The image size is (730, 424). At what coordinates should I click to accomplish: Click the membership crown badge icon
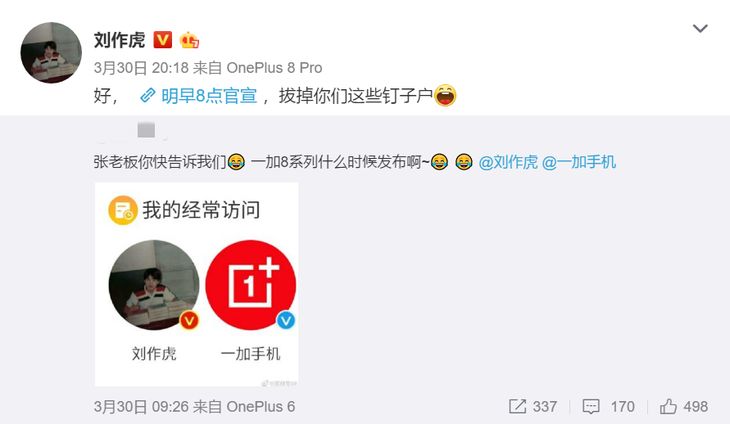[189, 40]
